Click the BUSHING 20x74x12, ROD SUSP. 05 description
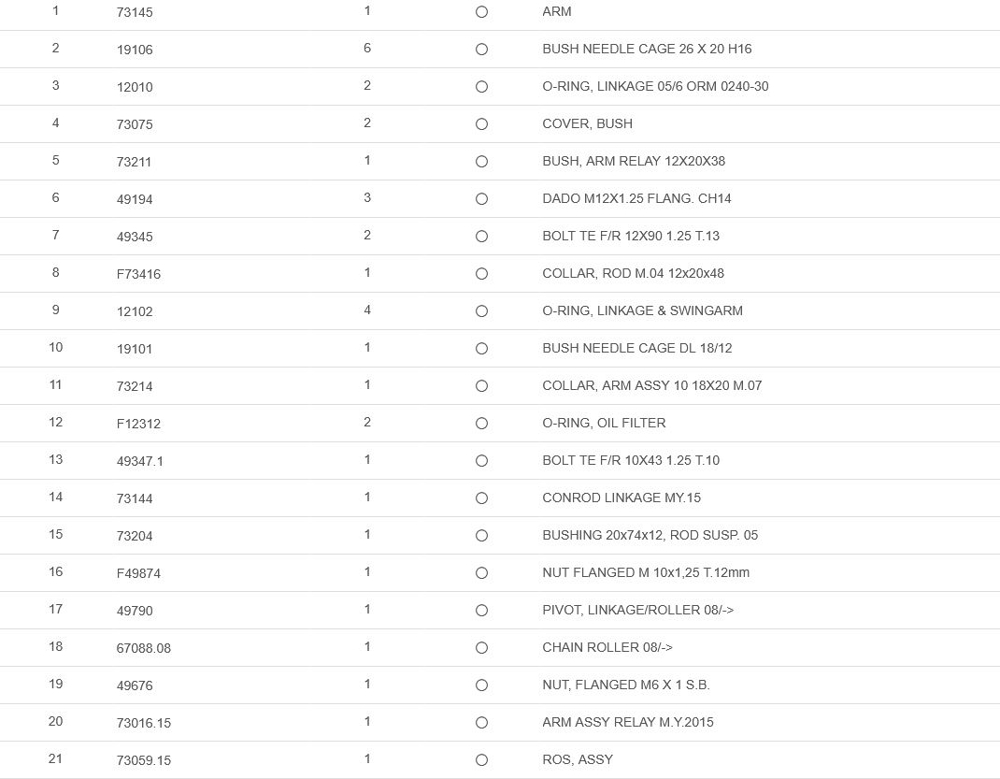Image resolution: width=1000 pixels, height=779 pixels. (649, 535)
